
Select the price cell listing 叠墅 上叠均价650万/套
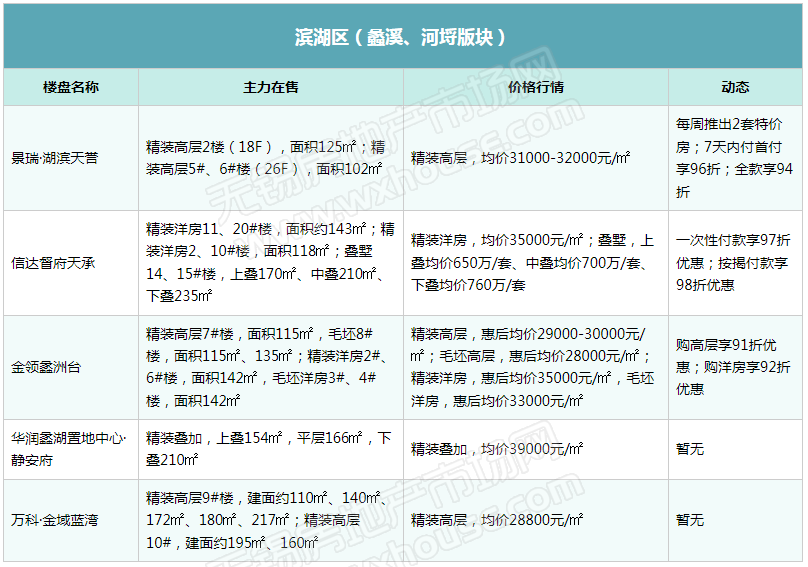pos(536,263)
